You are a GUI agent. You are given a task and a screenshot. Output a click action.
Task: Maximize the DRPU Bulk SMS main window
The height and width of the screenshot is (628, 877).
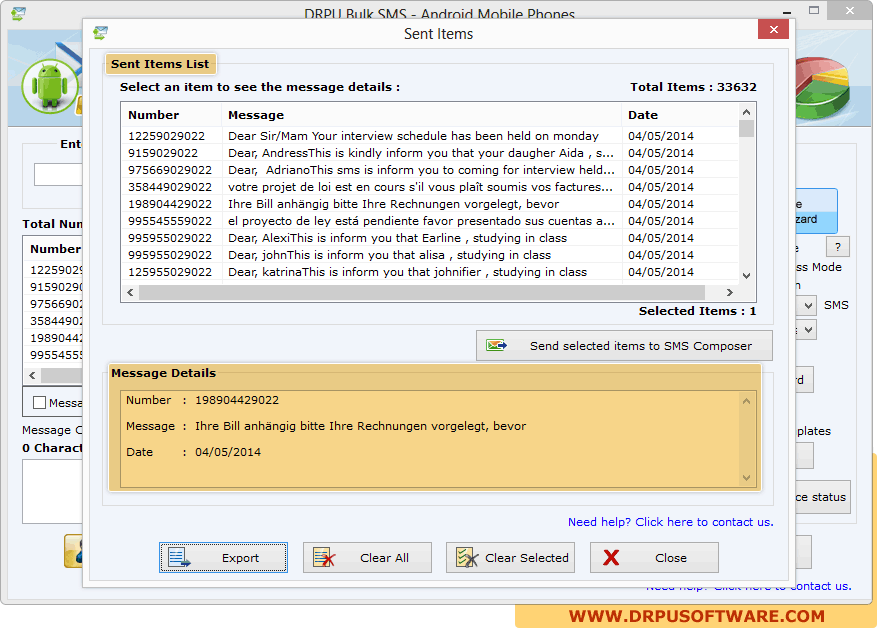[814, 11]
